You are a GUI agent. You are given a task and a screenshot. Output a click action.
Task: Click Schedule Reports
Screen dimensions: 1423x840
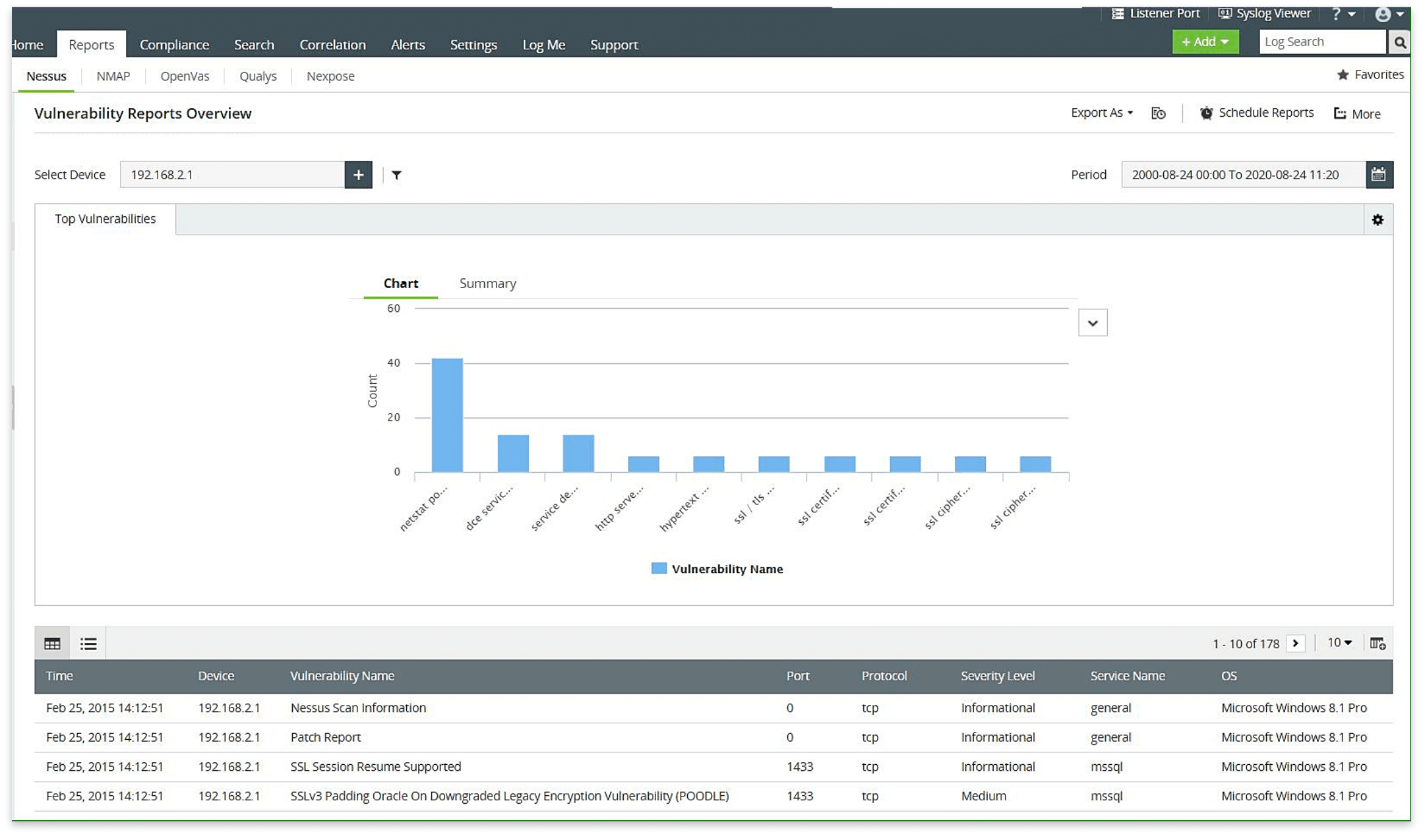click(1257, 113)
